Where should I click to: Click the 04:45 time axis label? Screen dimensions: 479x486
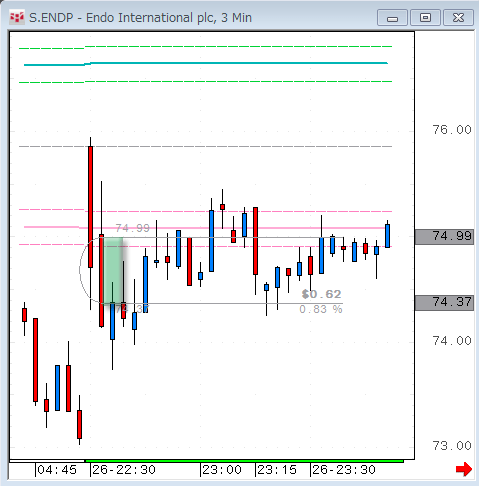pos(57,470)
